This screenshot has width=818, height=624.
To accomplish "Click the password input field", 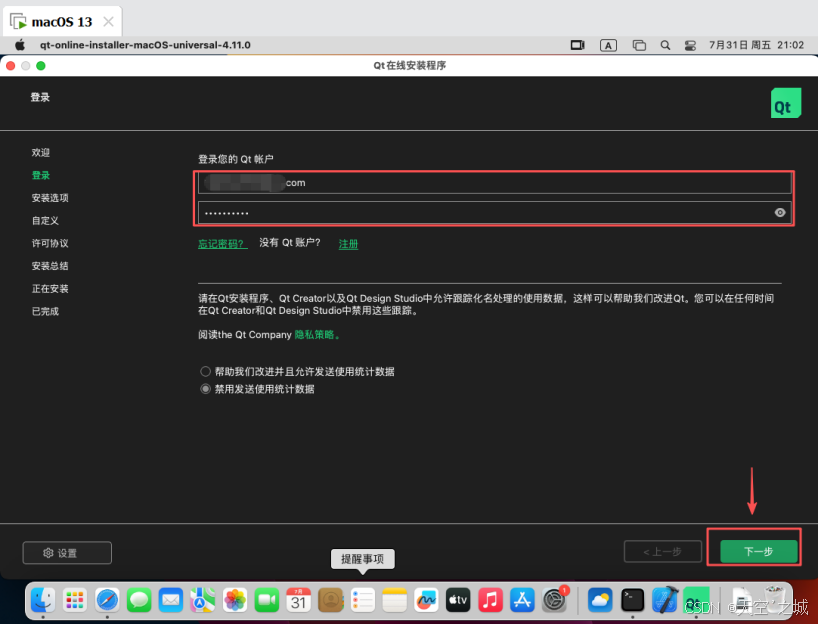I will point(495,212).
